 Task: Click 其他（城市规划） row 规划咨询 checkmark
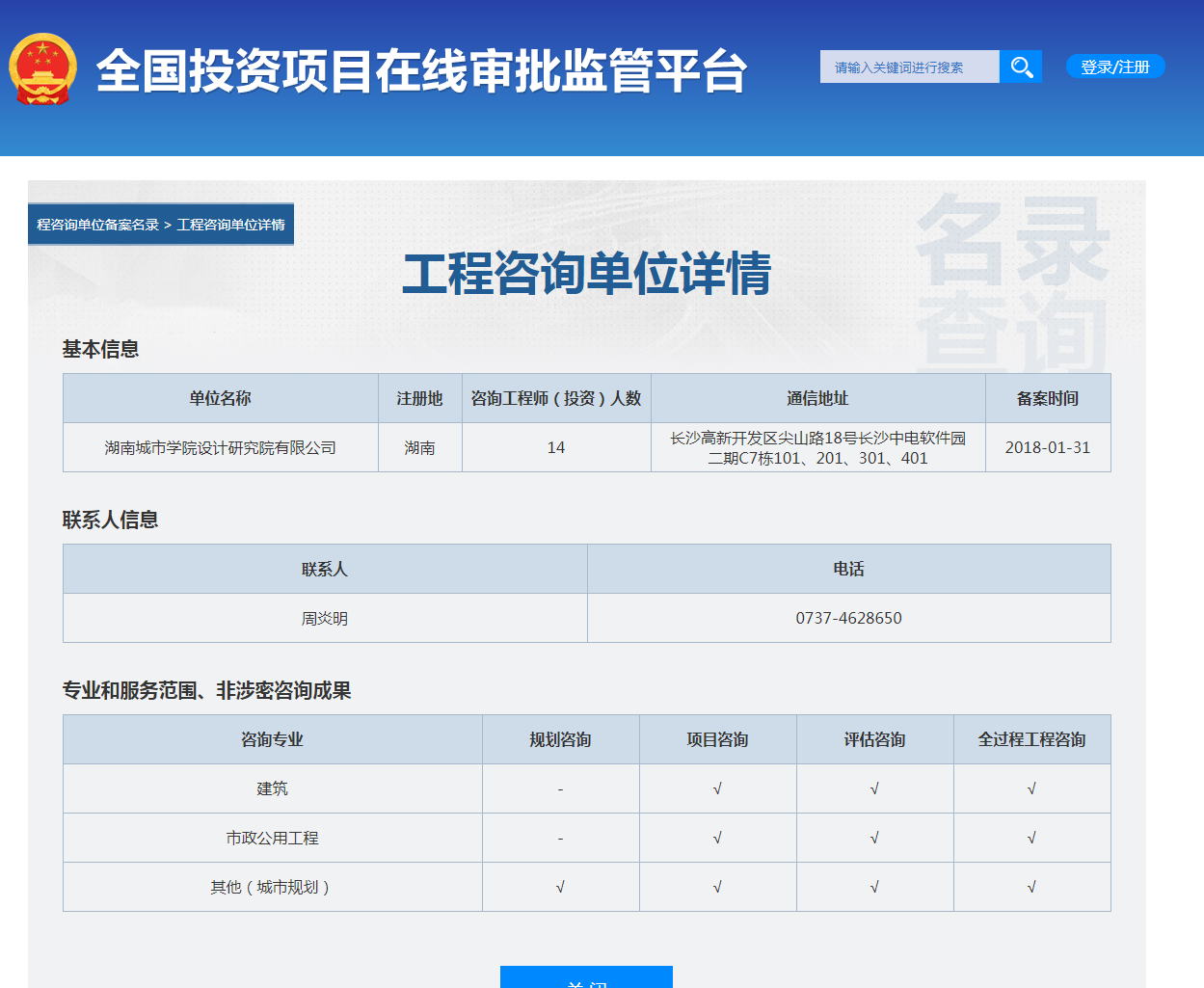tap(561, 888)
